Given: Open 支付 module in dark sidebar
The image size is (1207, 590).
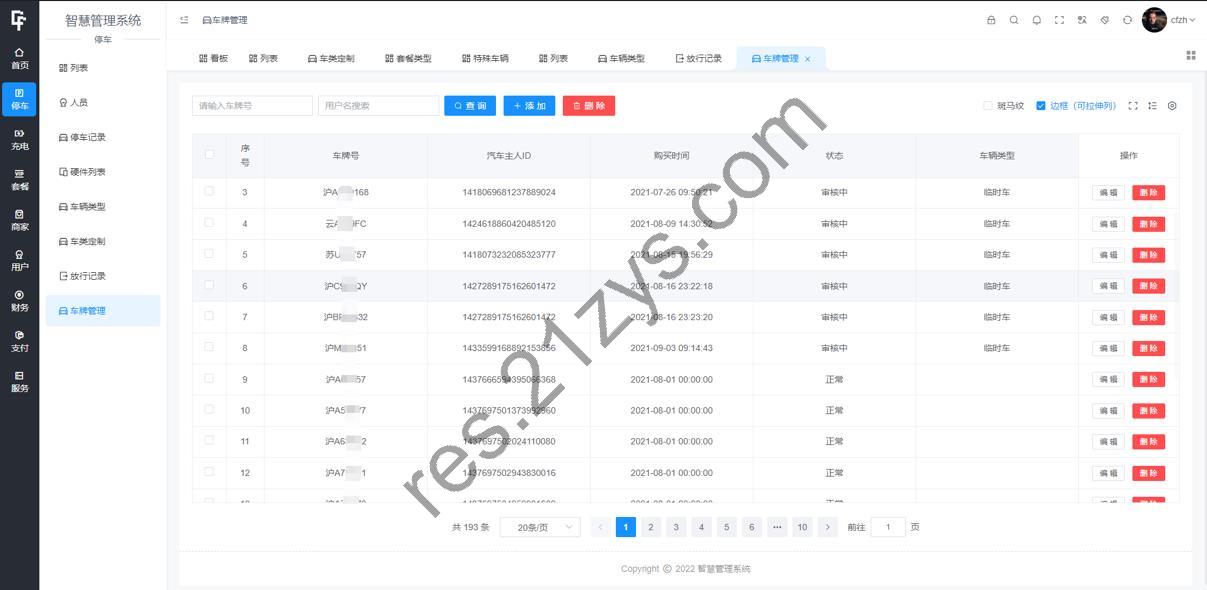Looking at the screenshot, I should [x=19, y=341].
